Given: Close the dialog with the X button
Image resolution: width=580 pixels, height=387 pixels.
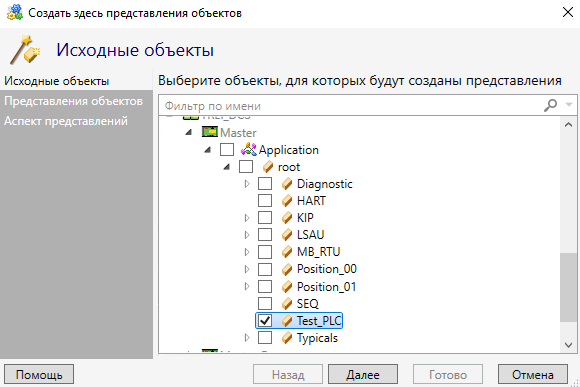Looking at the screenshot, I should (x=567, y=12).
